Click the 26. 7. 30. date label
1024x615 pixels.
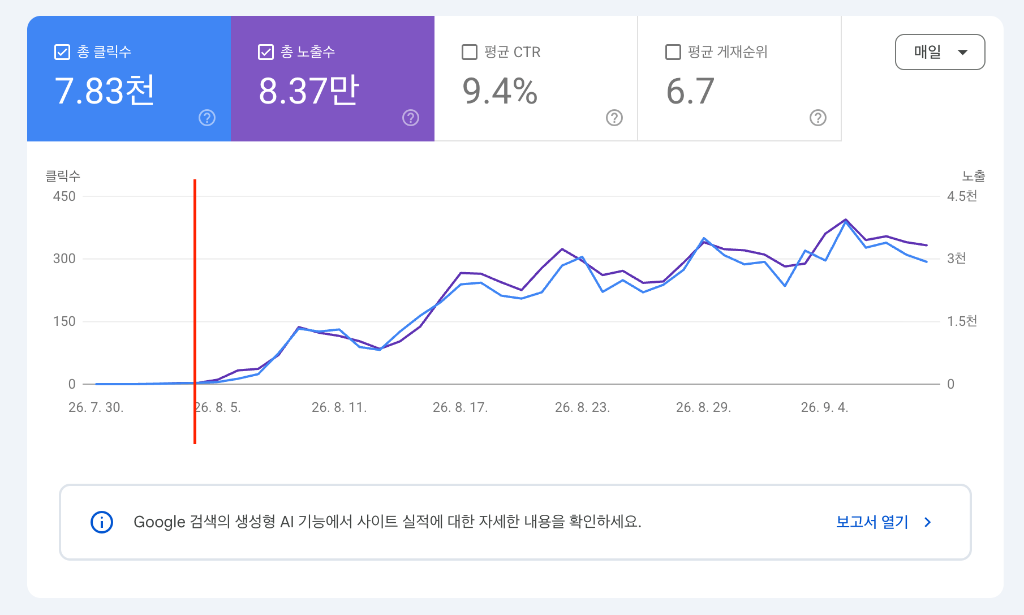coord(95,407)
